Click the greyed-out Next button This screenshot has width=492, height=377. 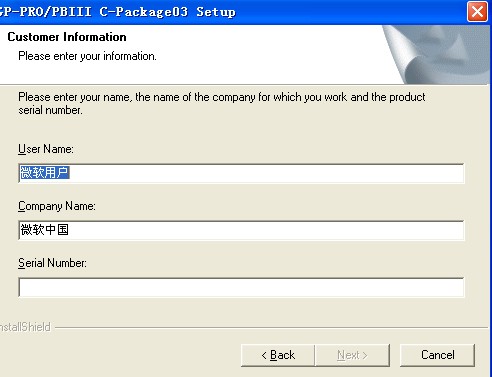352,355
